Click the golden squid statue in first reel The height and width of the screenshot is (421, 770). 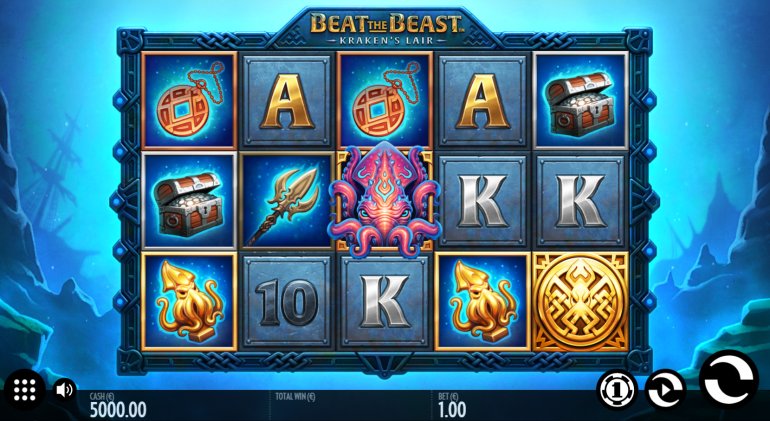189,302
